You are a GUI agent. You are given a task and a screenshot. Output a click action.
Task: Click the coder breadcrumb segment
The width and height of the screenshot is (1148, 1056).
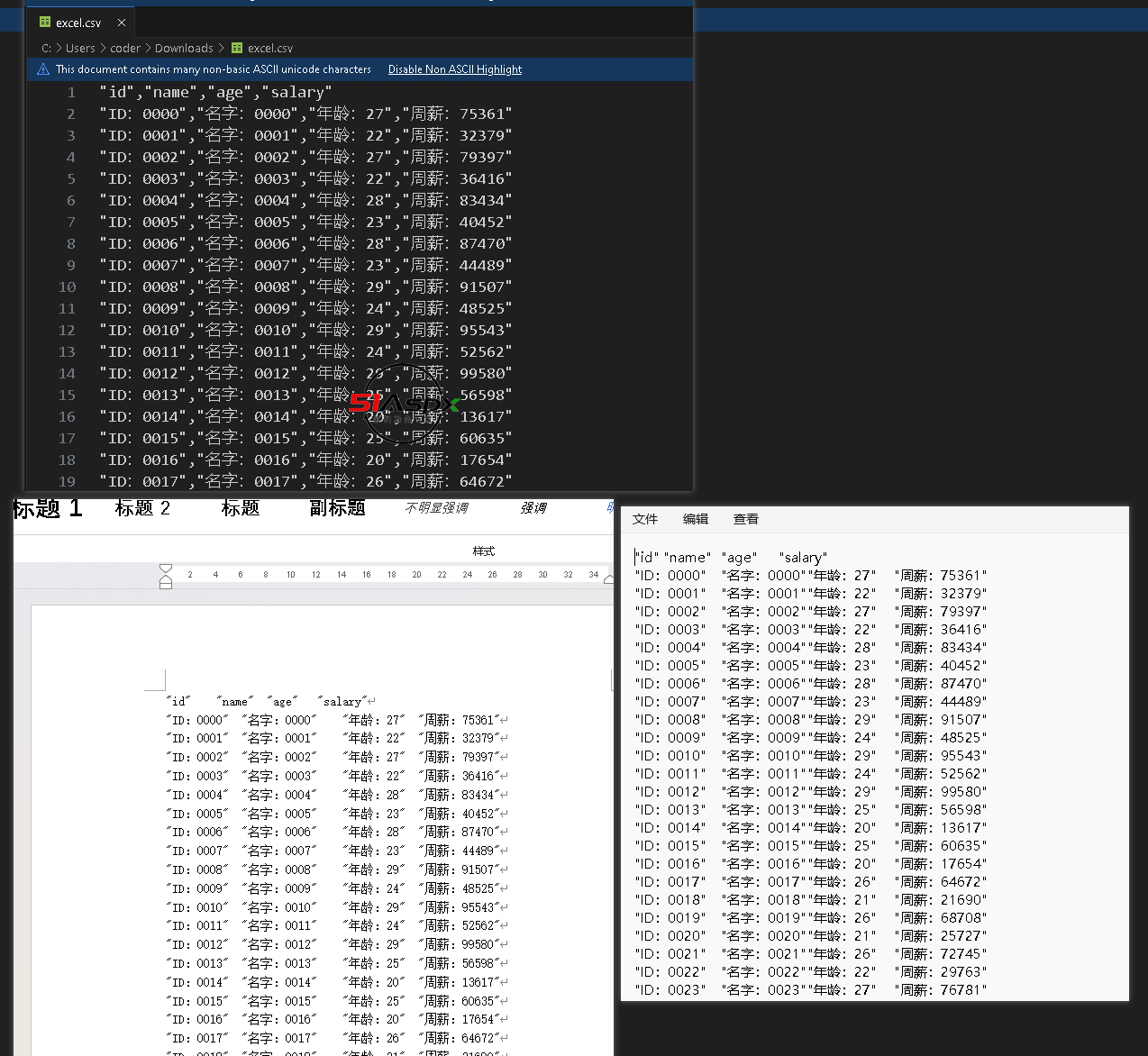pyautogui.click(x=125, y=49)
